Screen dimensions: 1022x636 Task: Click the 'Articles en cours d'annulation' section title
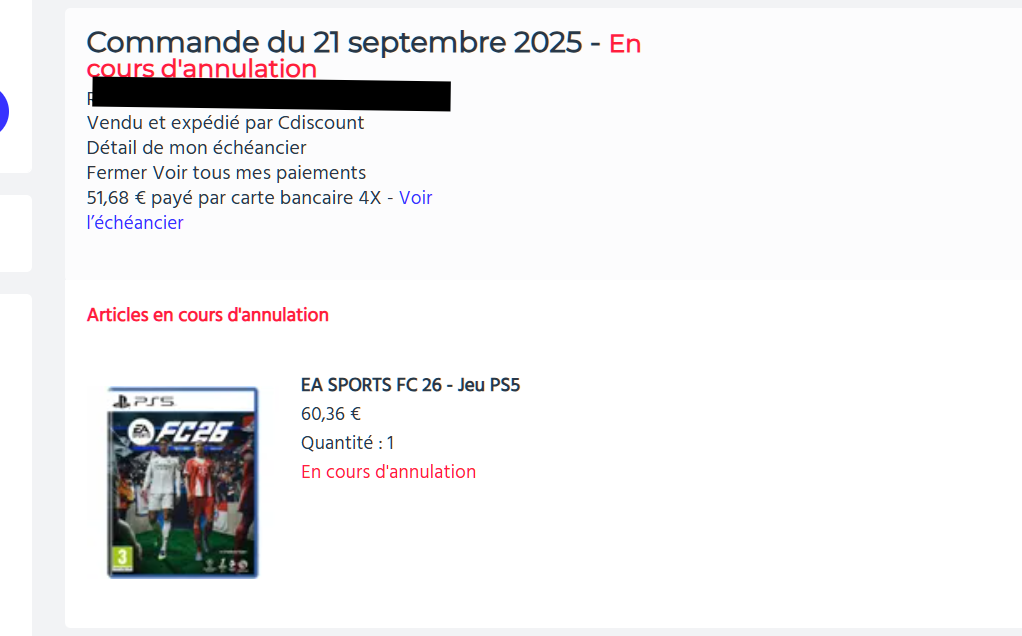(207, 315)
